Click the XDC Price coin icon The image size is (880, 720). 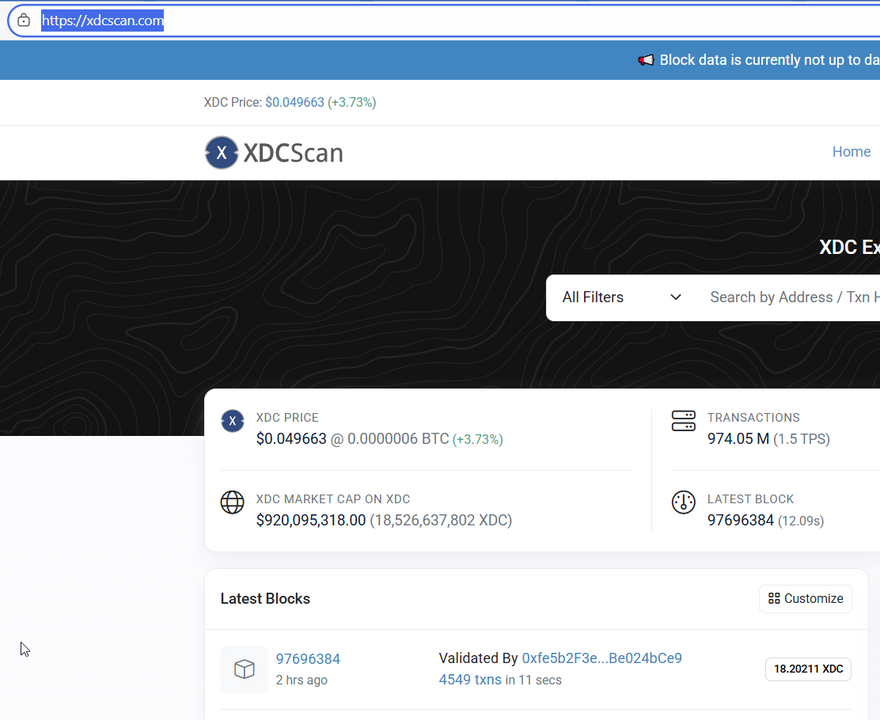pos(232,421)
